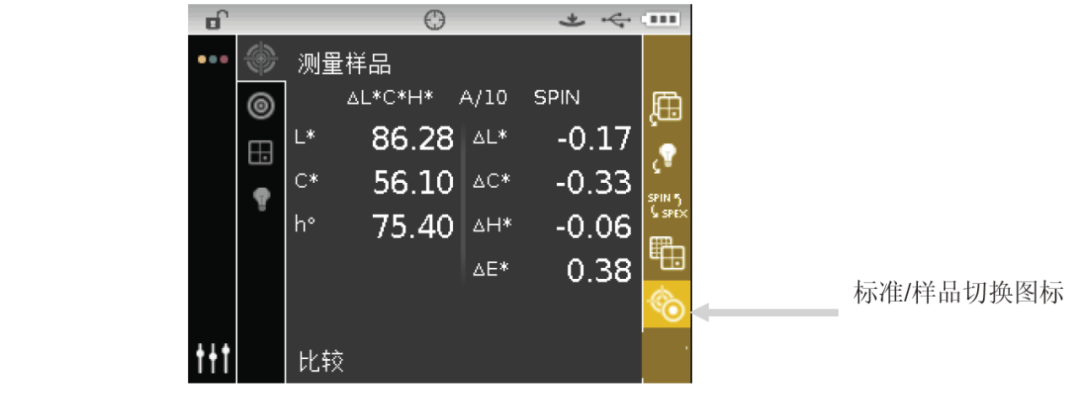Select the color space grid icon in the left column
Viewport: 1080px width, 402px height.
[x=260, y=152]
